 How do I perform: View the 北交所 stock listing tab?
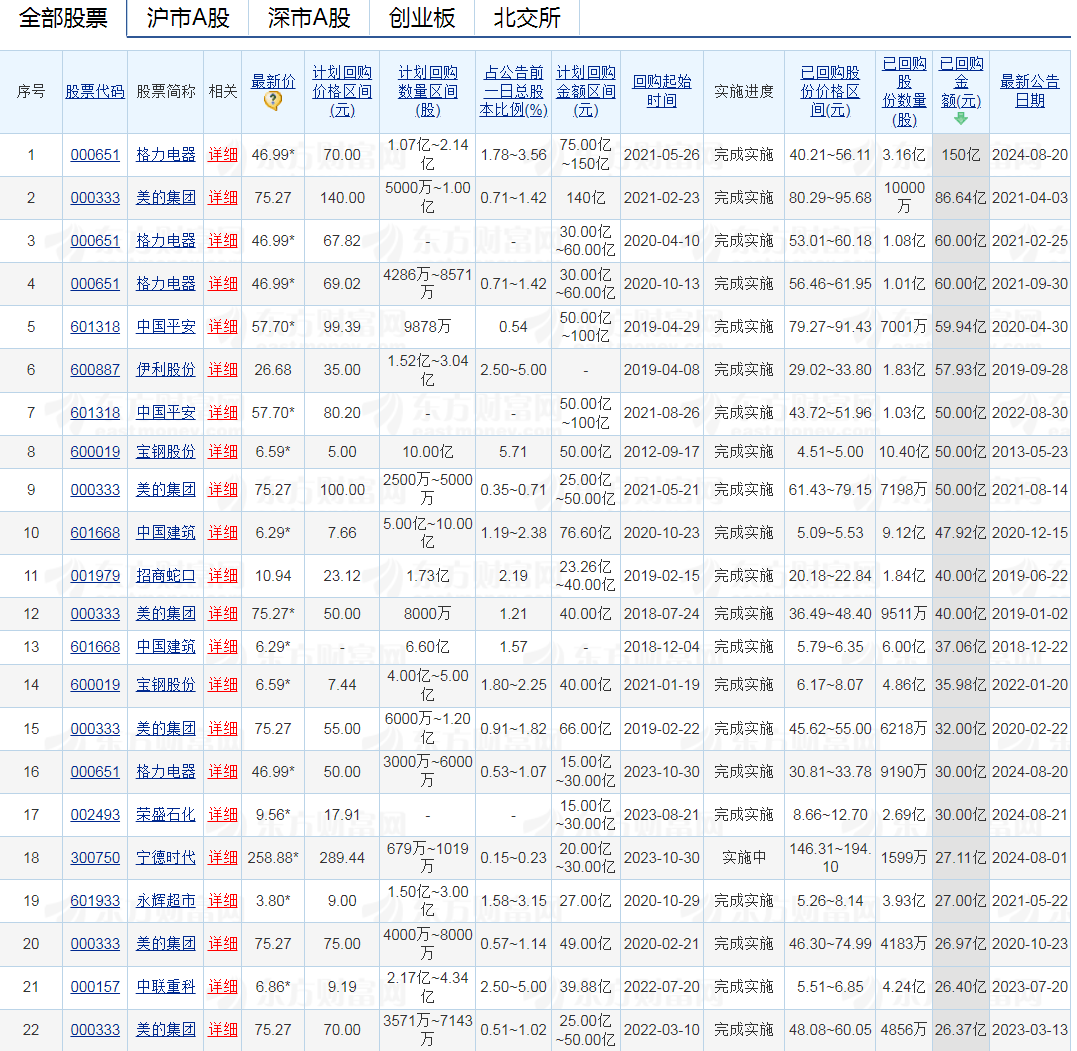[x=521, y=17]
